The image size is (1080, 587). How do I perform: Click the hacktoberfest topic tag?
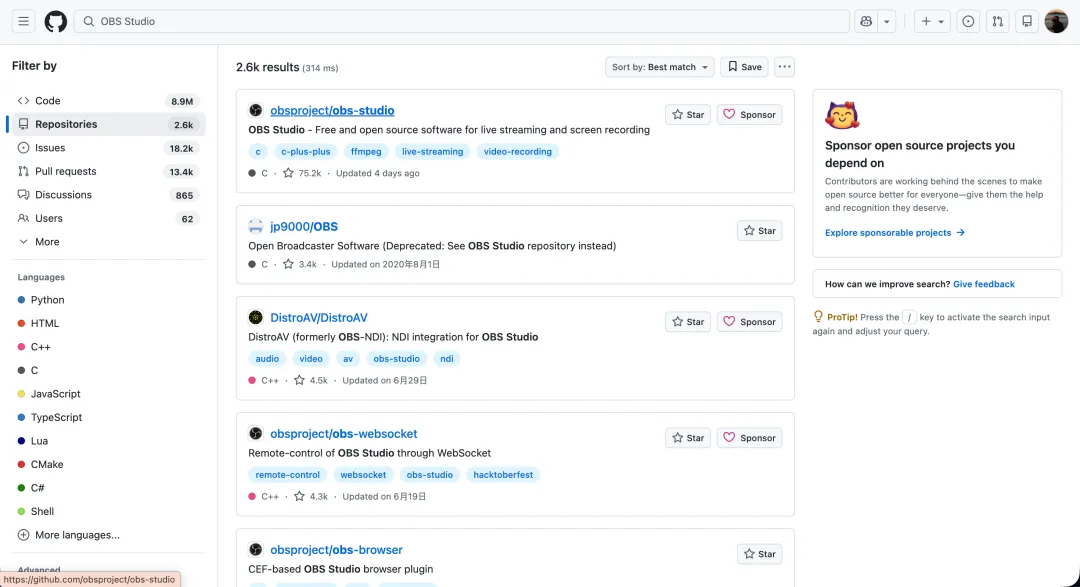click(x=503, y=475)
